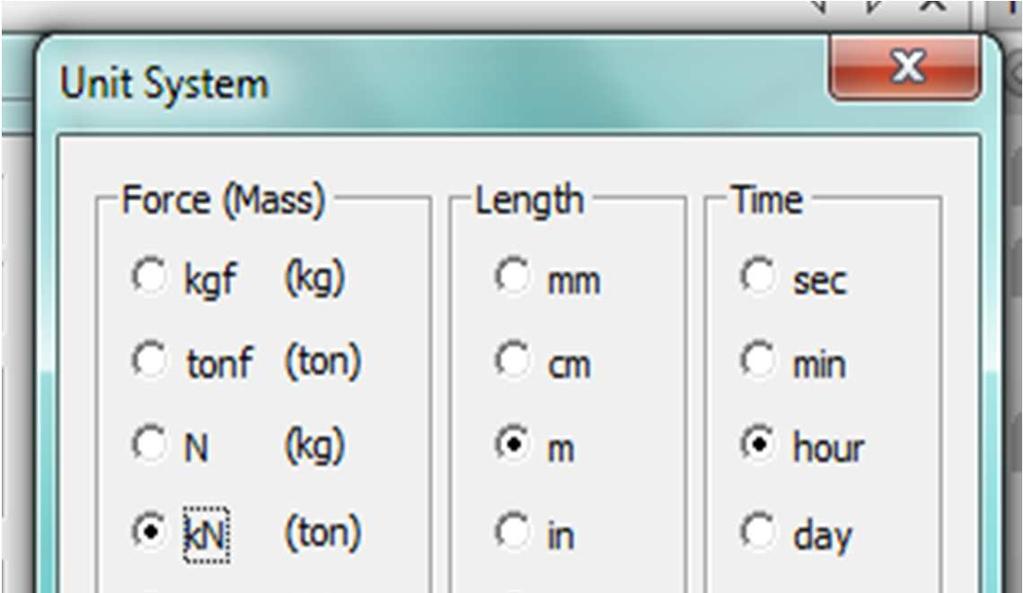Click the Force (Mass) group label
The height and width of the screenshot is (593, 1023).
(x=224, y=200)
